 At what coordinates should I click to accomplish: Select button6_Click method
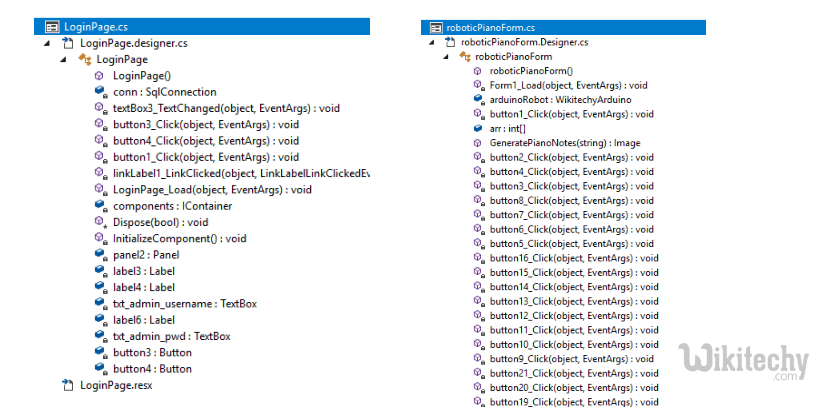571,230
